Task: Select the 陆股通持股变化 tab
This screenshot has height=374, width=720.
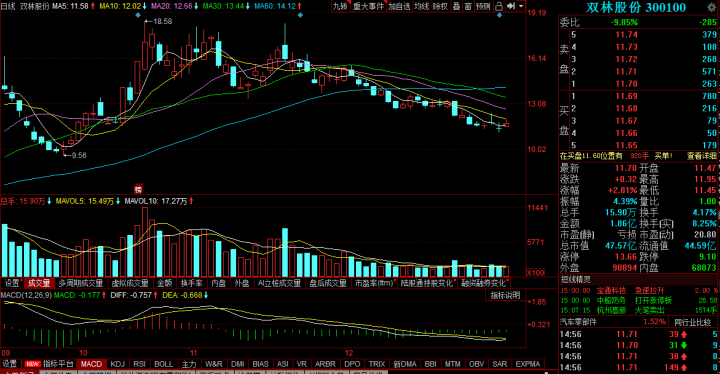Action: tap(428, 283)
